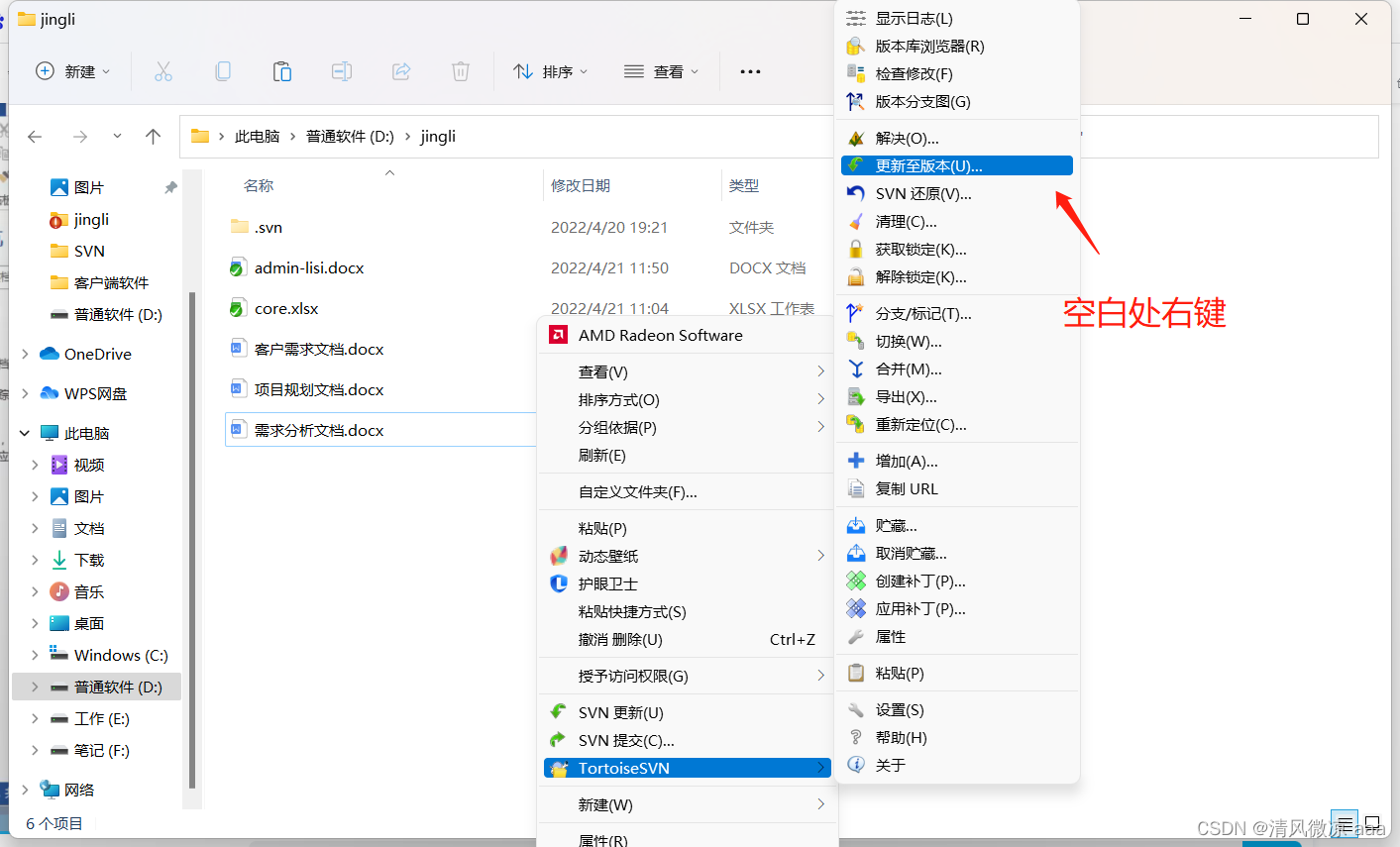Click the export icon 导出(X)

(856, 397)
